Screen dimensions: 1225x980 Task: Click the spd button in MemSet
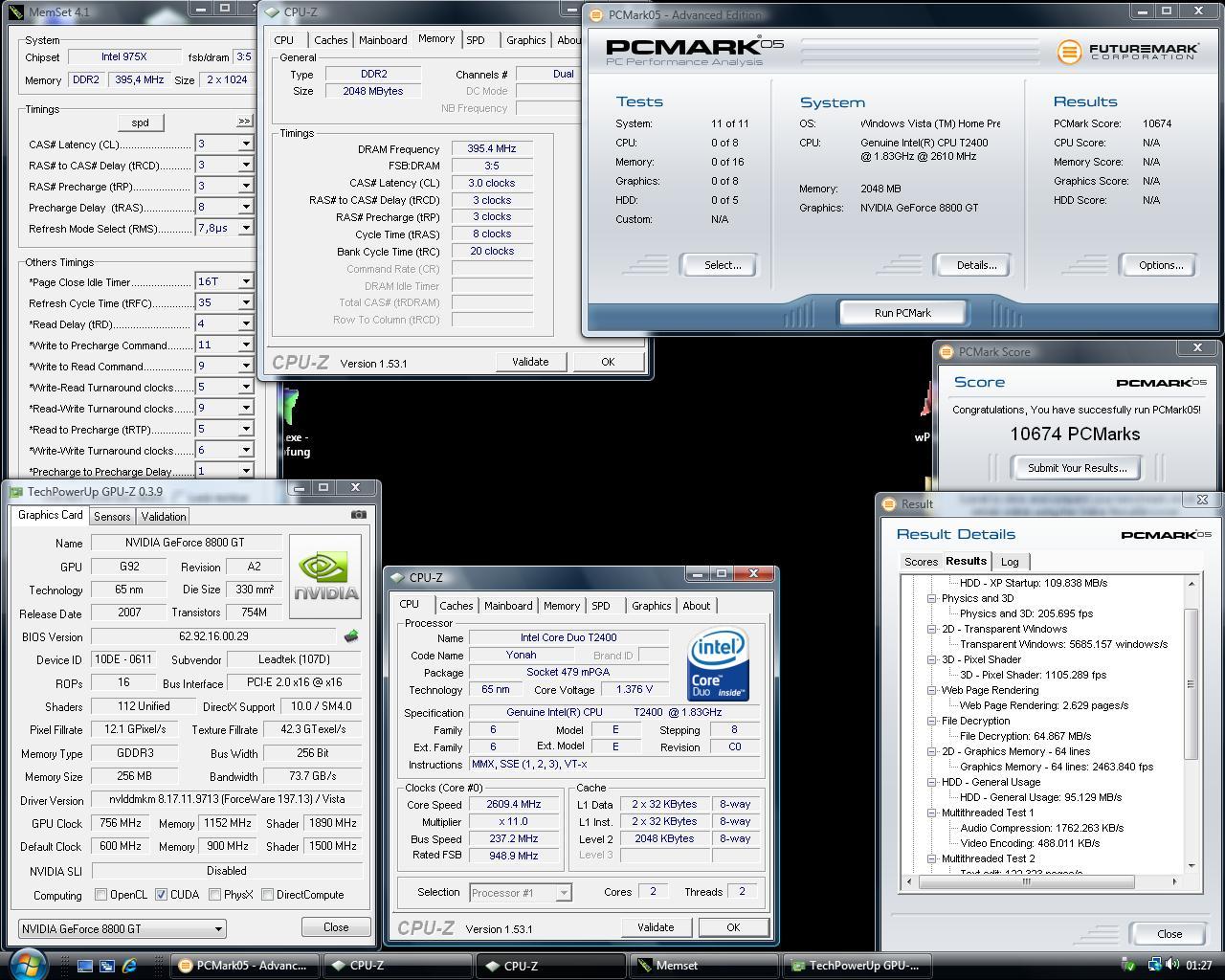(140, 122)
